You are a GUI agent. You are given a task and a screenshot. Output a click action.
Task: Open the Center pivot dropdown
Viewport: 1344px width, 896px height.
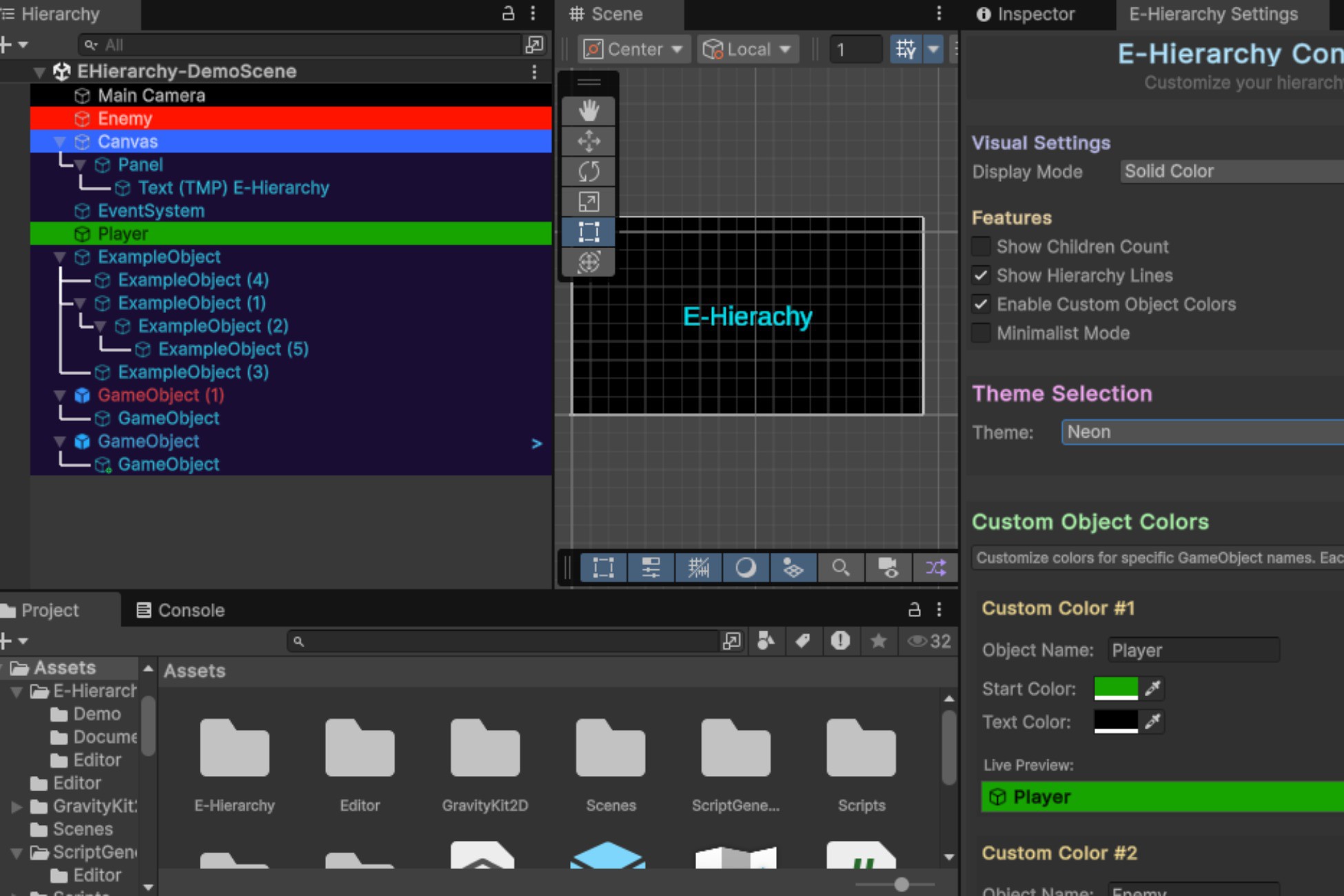(x=633, y=49)
